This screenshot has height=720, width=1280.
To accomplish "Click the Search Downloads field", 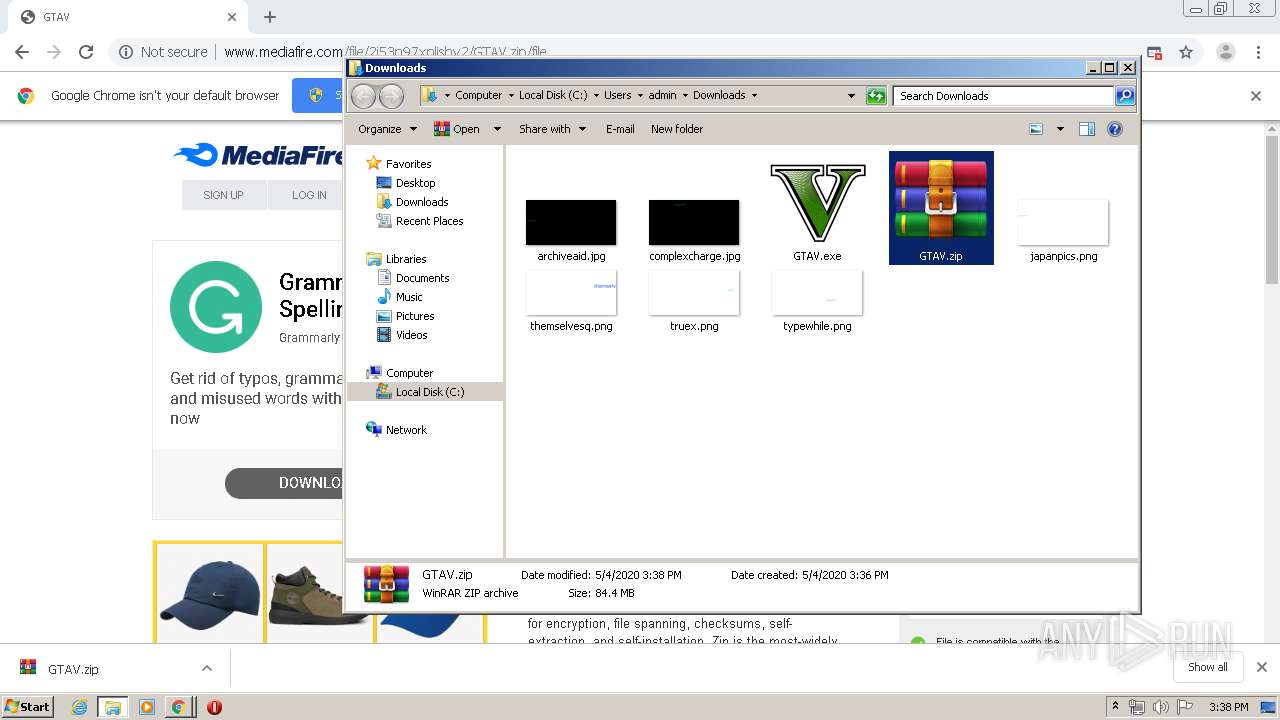I will click(1003, 96).
